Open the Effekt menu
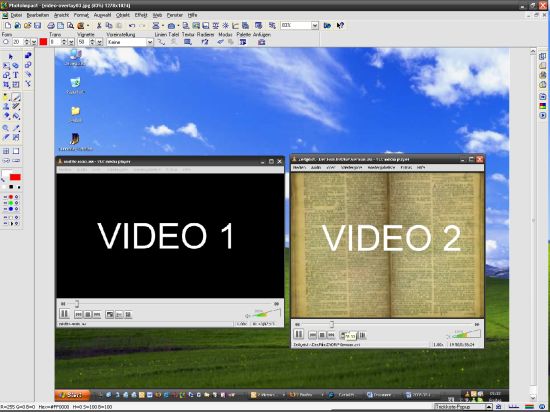 (x=141, y=15)
